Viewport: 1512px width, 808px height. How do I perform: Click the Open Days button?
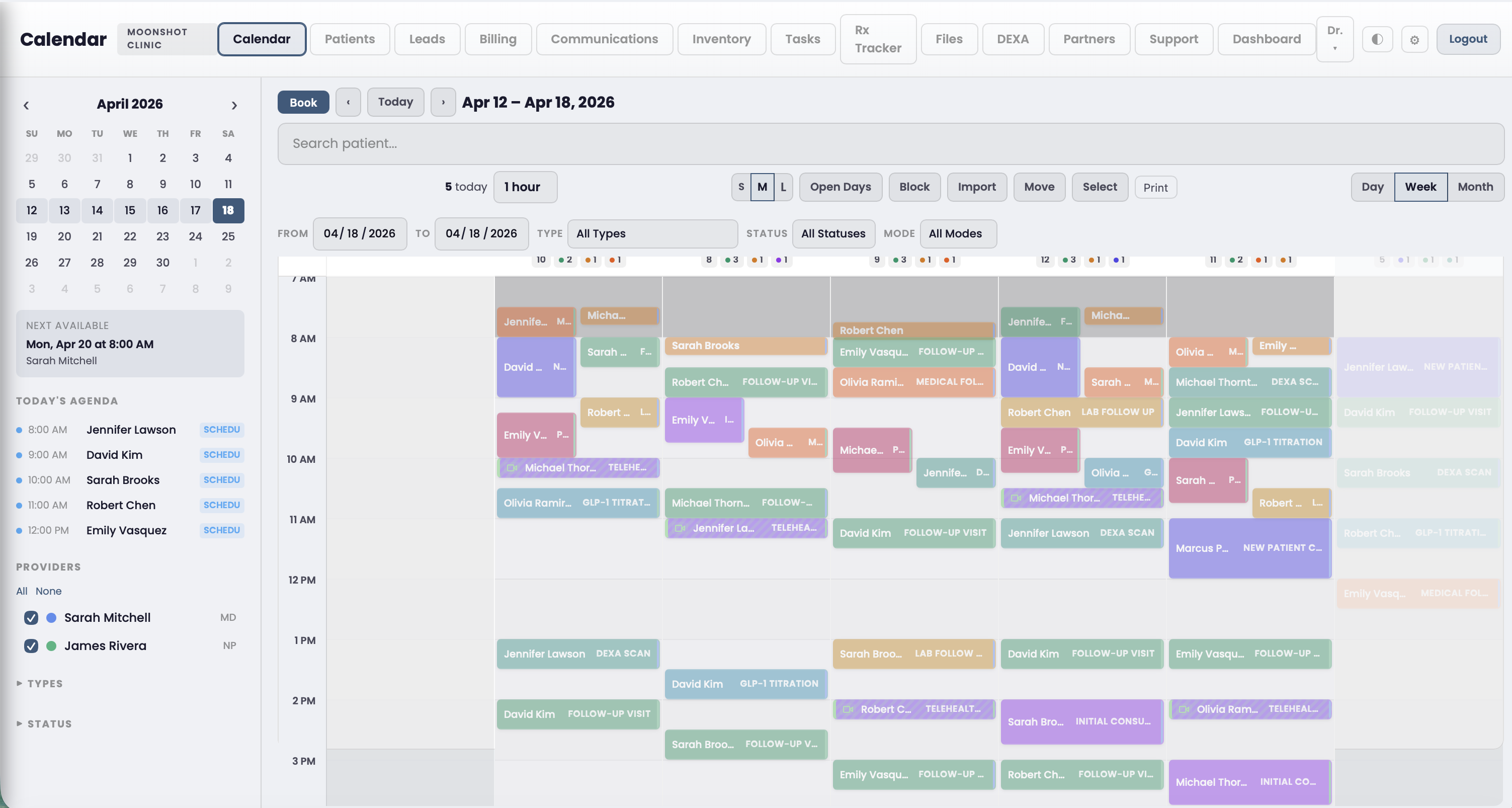pyautogui.click(x=840, y=187)
